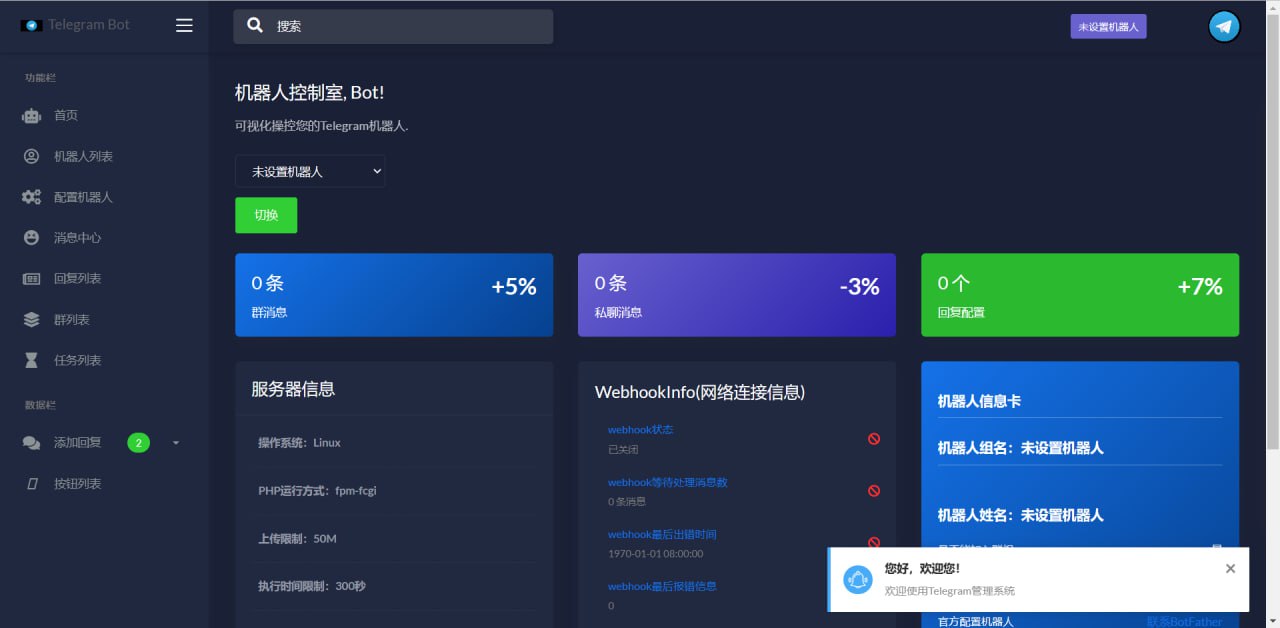Screen dimensions: 1280x628
Task: Click the purple 未设置机器人 header button
Action: pos(1108,27)
